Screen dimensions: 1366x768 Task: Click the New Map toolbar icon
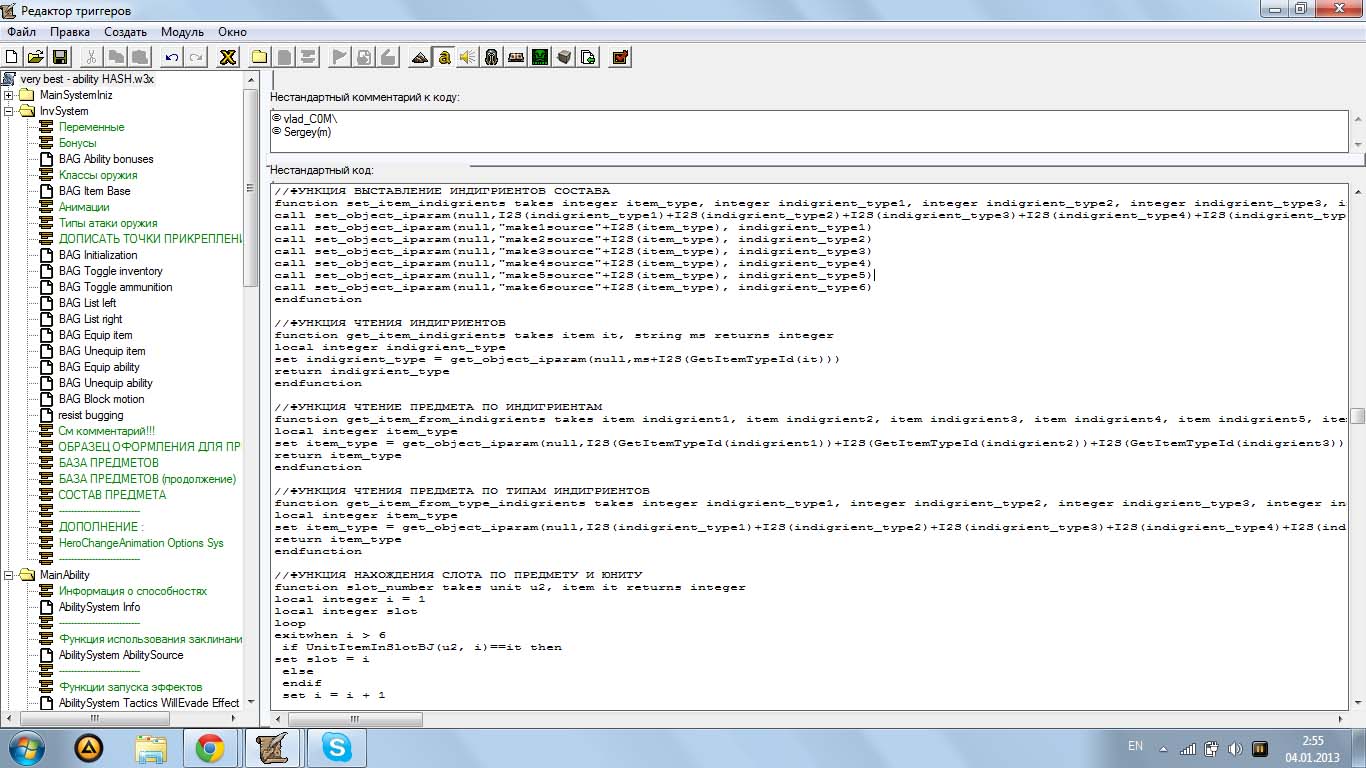pos(12,57)
